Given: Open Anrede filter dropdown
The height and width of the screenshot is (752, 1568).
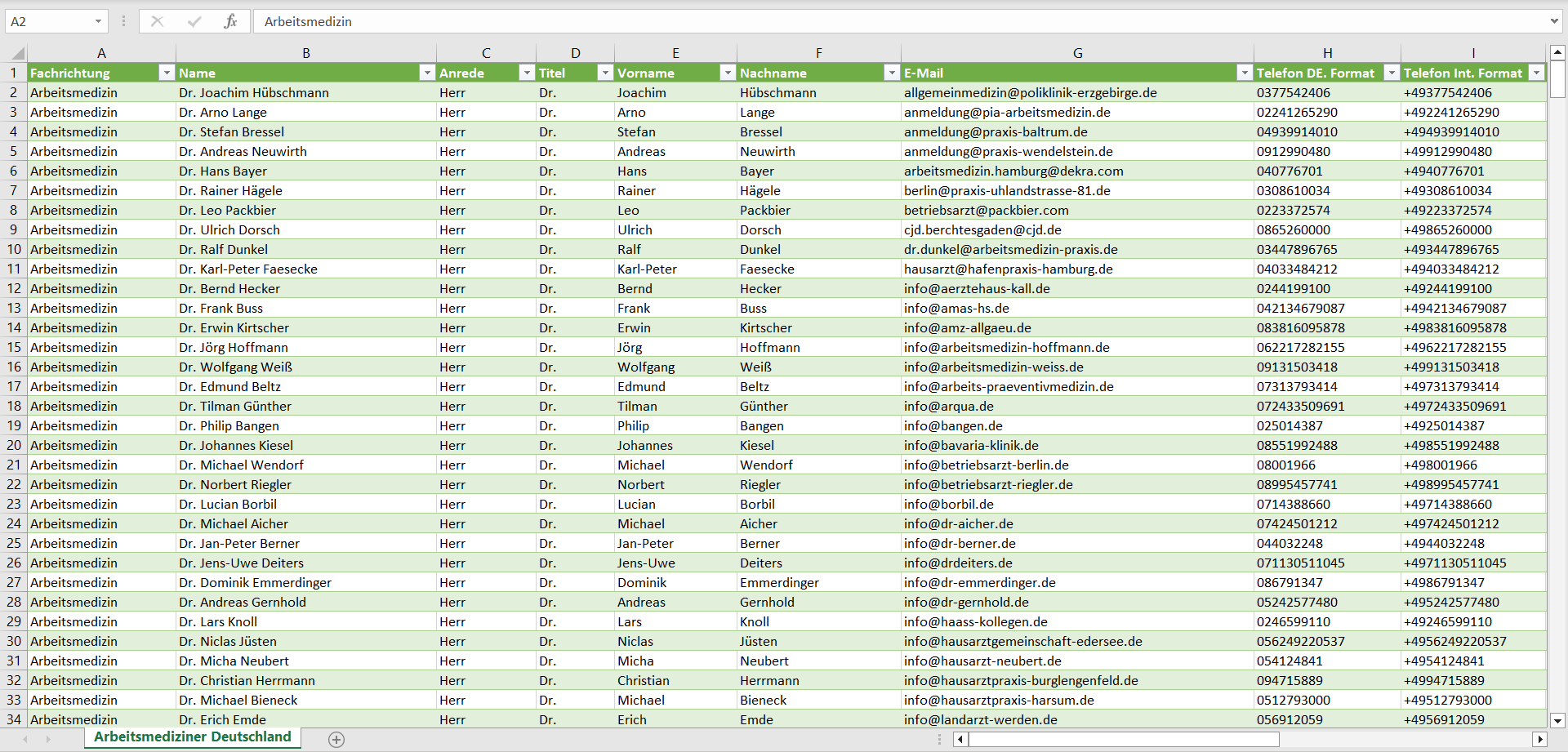Looking at the screenshot, I should (x=527, y=73).
